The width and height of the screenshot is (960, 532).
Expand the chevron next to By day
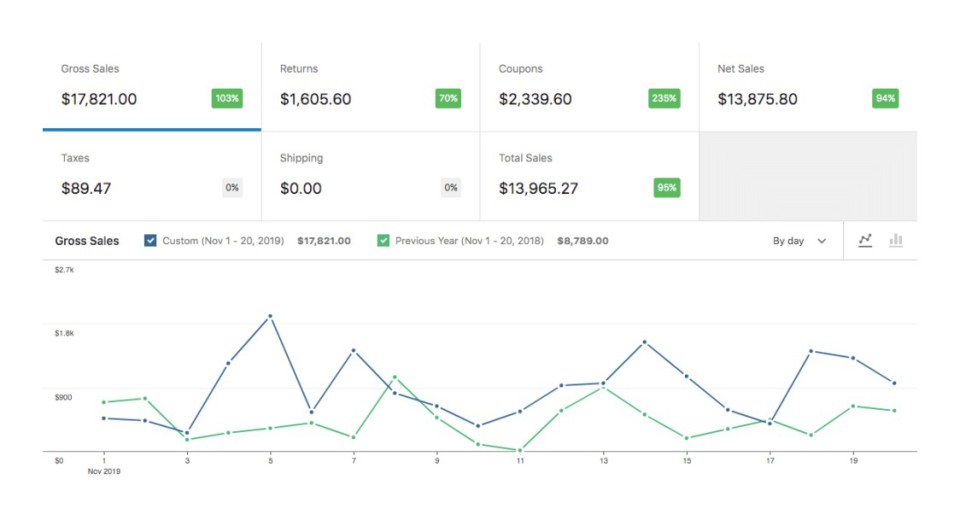[x=822, y=241]
